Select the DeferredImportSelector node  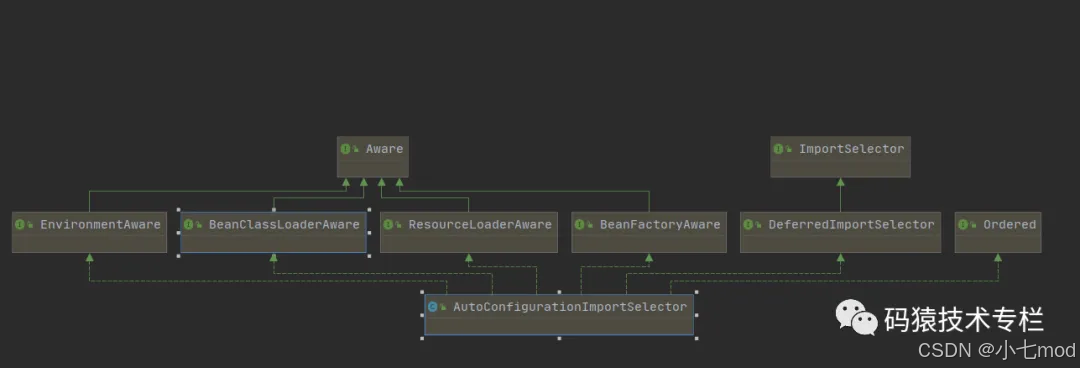pos(840,232)
